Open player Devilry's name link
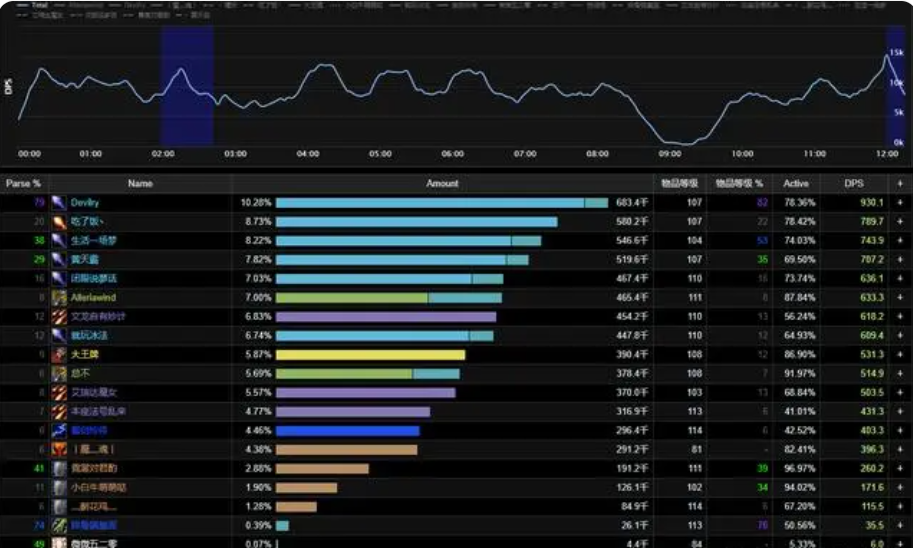This screenshot has width=913, height=548. pyautogui.click(x=85, y=203)
